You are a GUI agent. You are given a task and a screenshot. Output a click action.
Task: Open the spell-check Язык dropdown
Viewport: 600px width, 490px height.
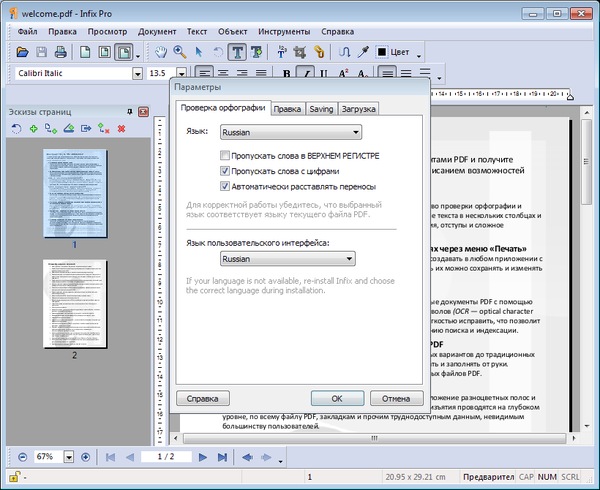[290, 131]
